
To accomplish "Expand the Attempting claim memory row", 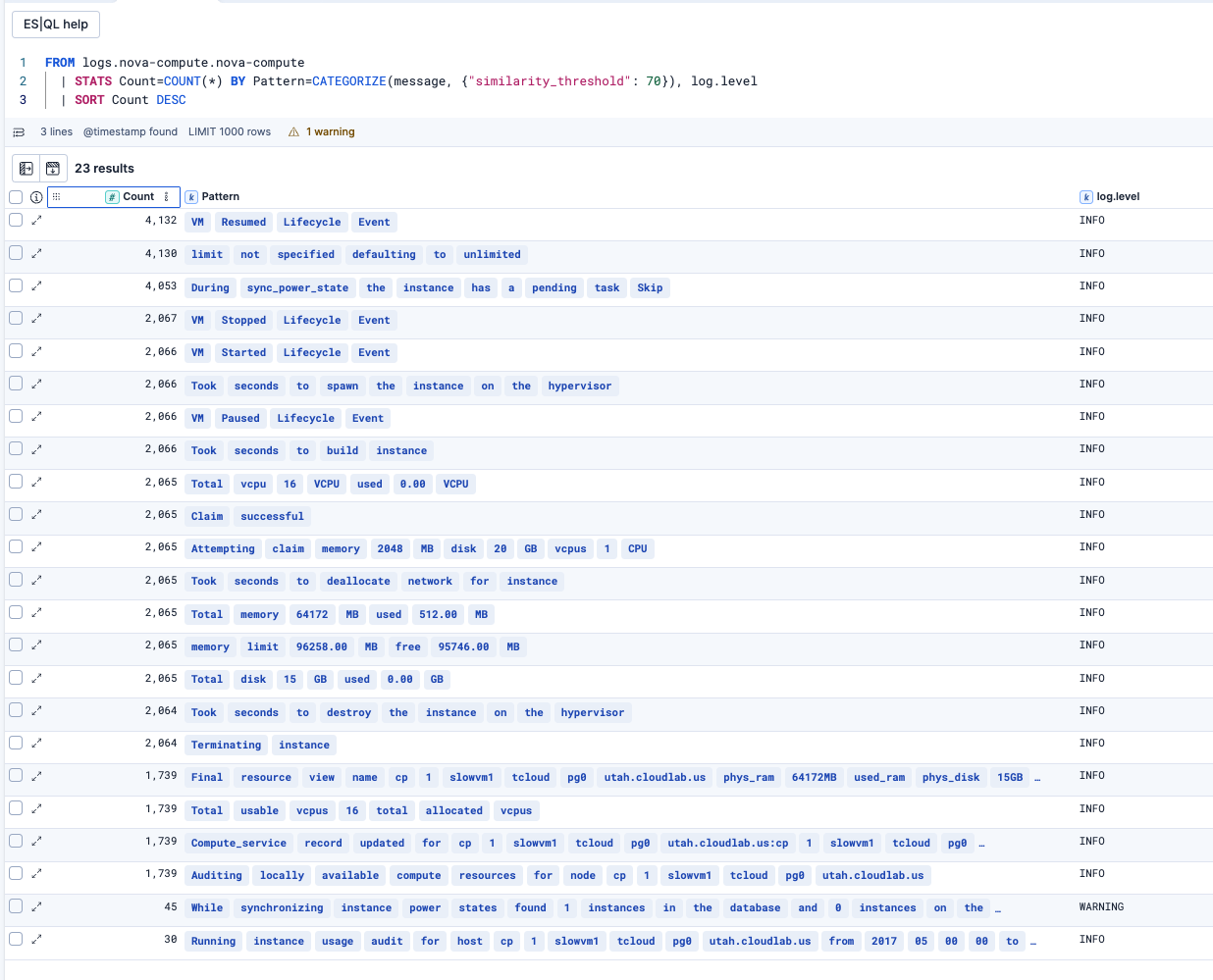I will [36, 546].
